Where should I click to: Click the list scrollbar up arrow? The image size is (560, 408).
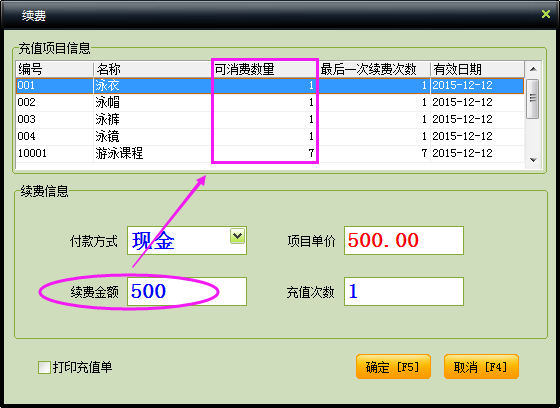533,69
